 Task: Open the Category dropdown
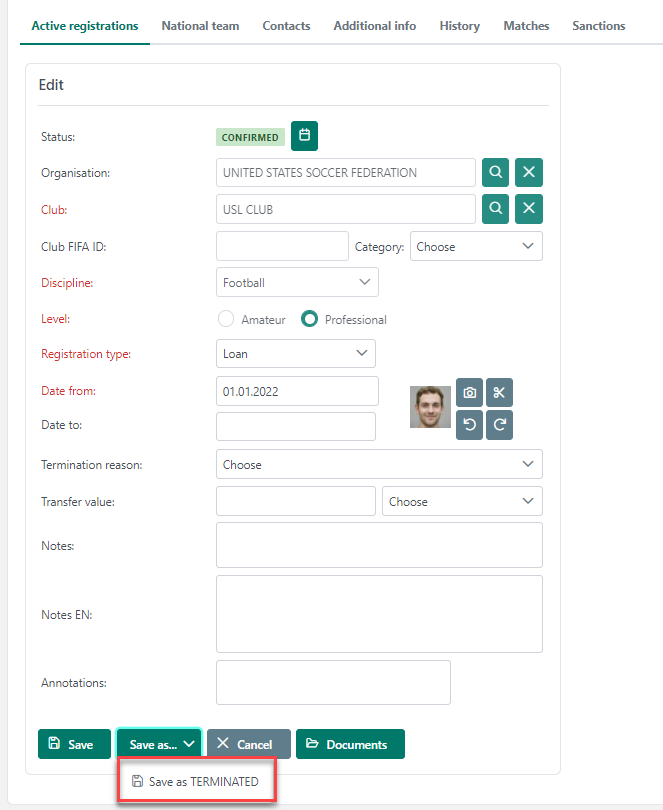pos(476,247)
